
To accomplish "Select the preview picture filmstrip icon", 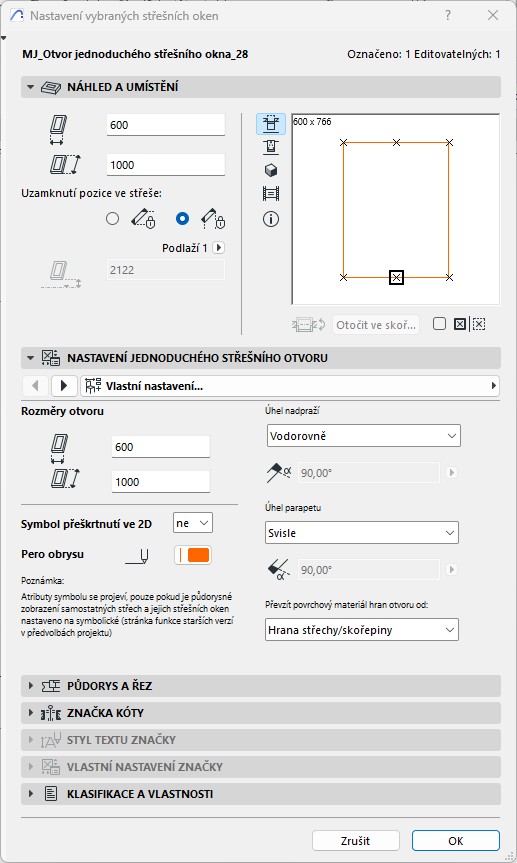I will [x=271, y=194].
